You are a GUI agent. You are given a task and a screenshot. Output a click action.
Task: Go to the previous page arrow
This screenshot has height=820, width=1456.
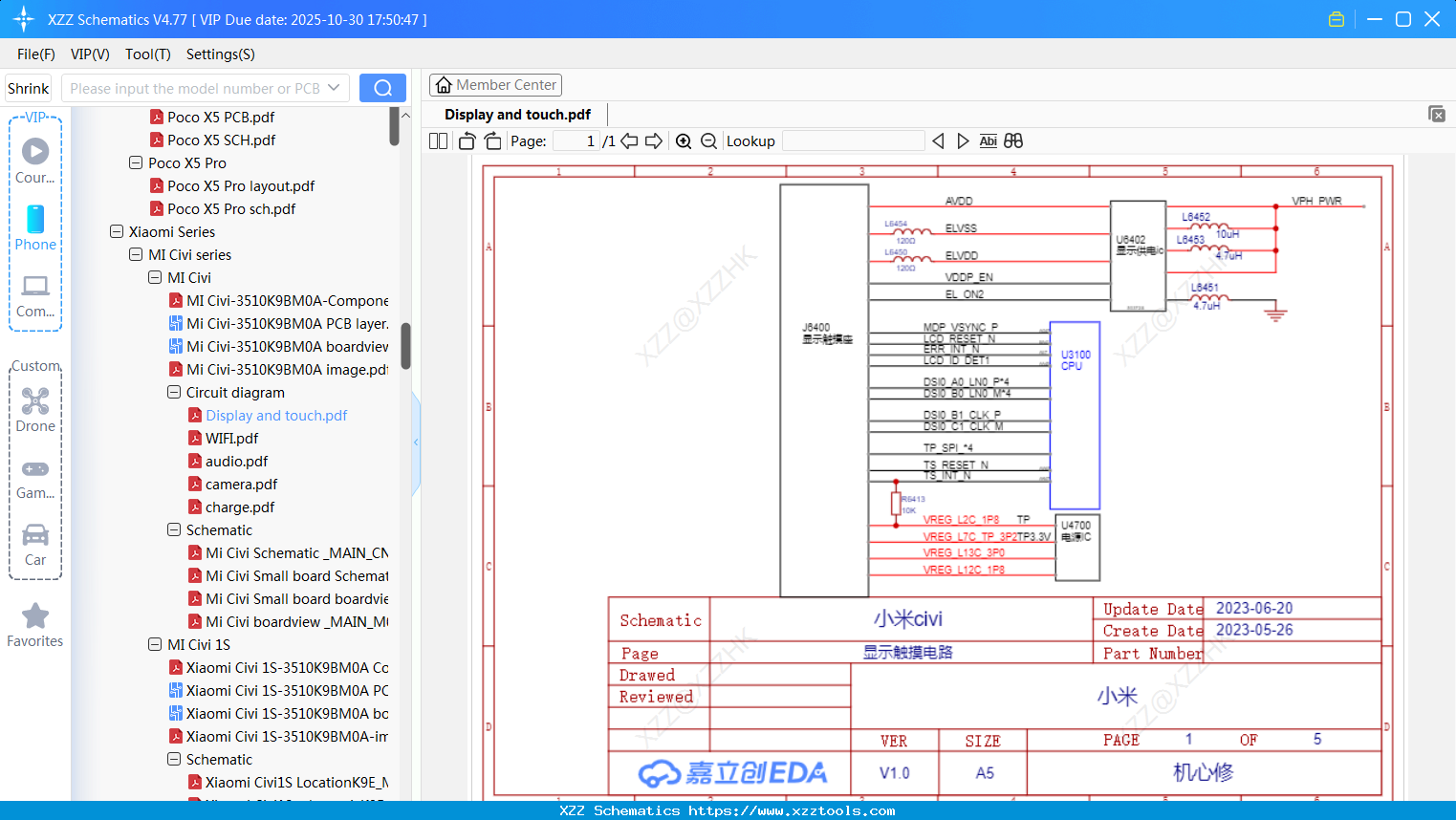tap(629, 141)
